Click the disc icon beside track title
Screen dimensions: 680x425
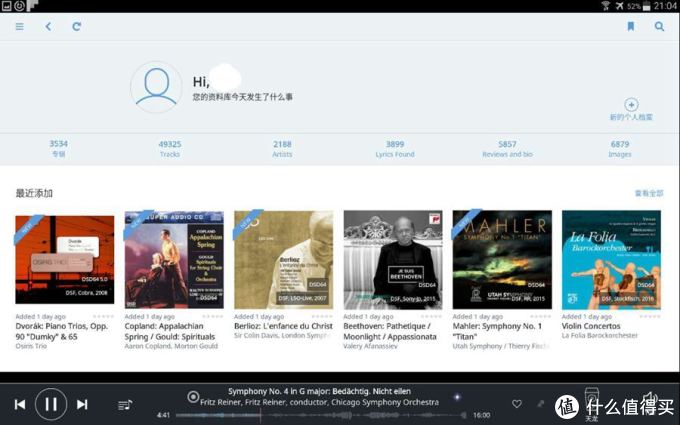coord(193,396)
